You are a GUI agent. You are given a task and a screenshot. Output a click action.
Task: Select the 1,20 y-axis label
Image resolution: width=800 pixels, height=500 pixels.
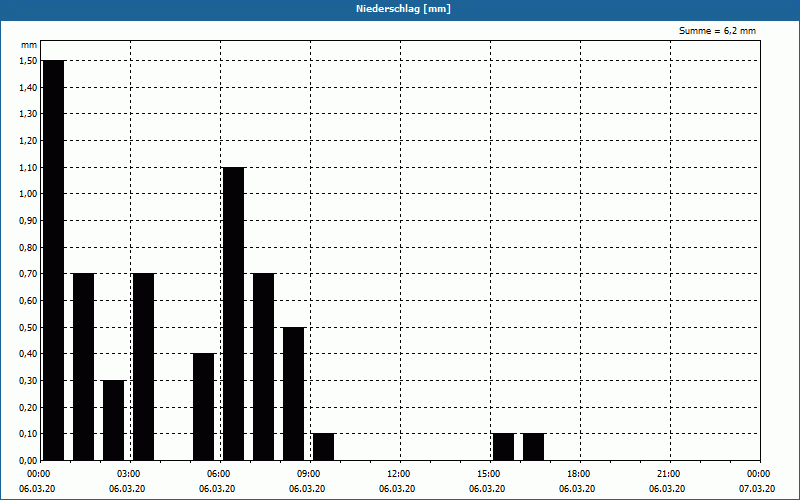(x=28, y=141)
